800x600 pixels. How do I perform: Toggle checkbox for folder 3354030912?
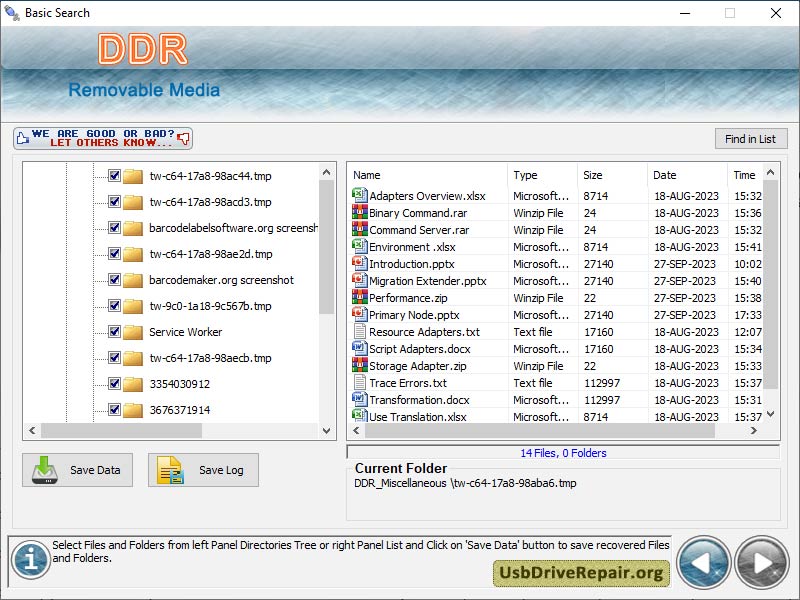coord(114,384)
